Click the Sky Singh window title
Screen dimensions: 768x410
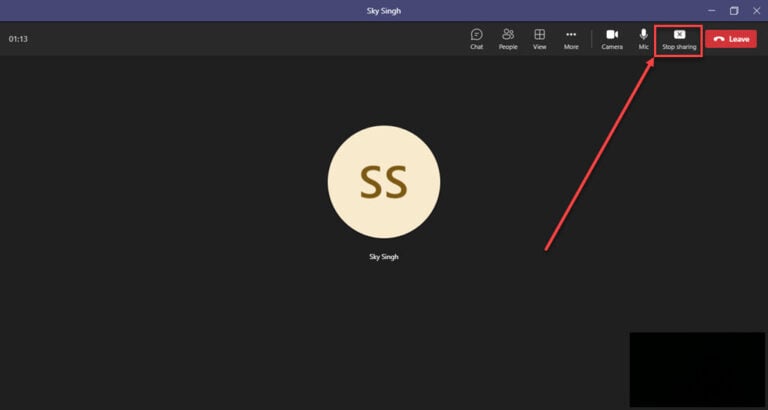coord(384,11)
